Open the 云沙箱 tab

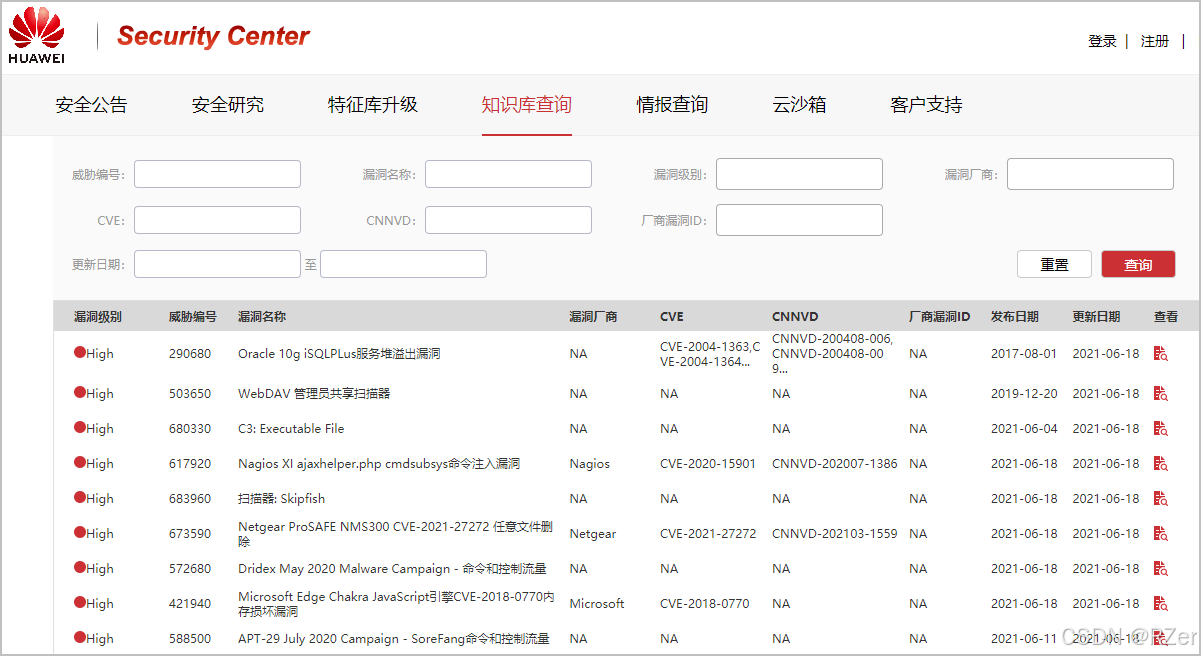799,105
